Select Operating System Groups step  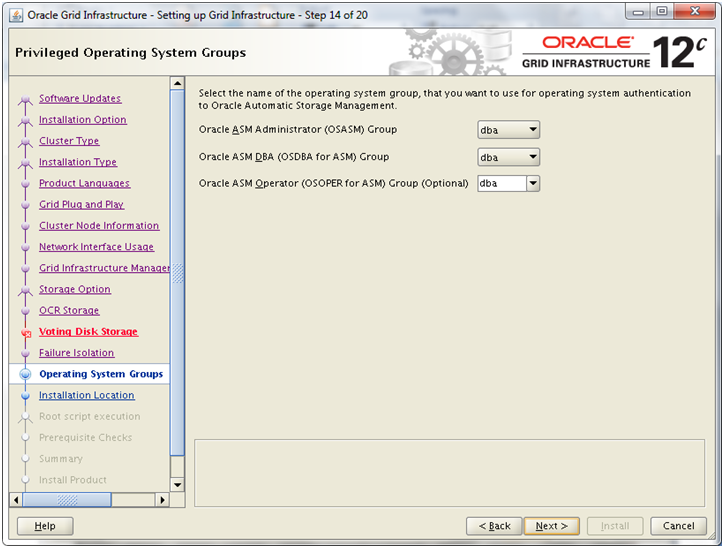pos(101,374)
